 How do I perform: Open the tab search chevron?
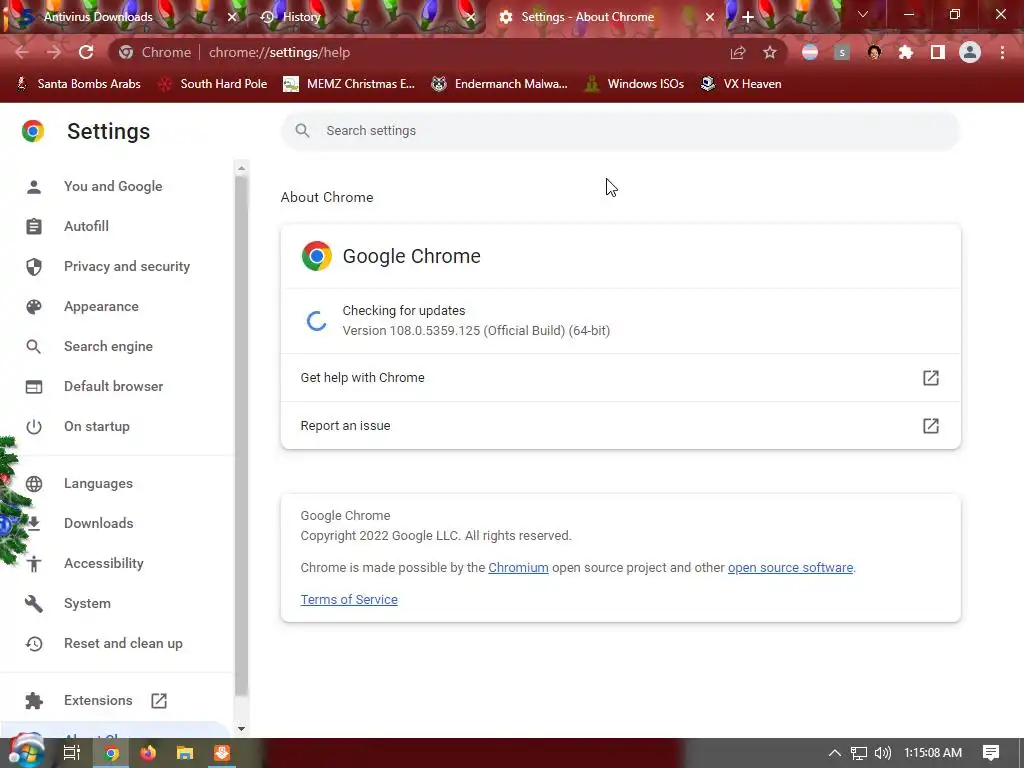pos(863,14)
